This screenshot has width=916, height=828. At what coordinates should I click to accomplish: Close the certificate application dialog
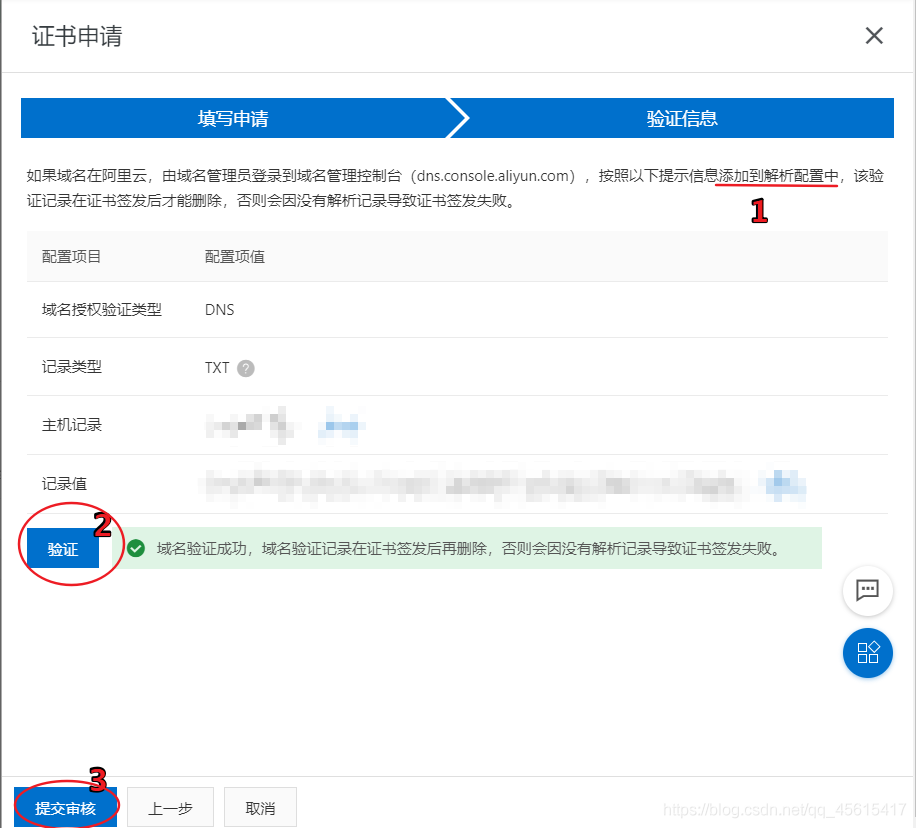[x=874, y=36]
